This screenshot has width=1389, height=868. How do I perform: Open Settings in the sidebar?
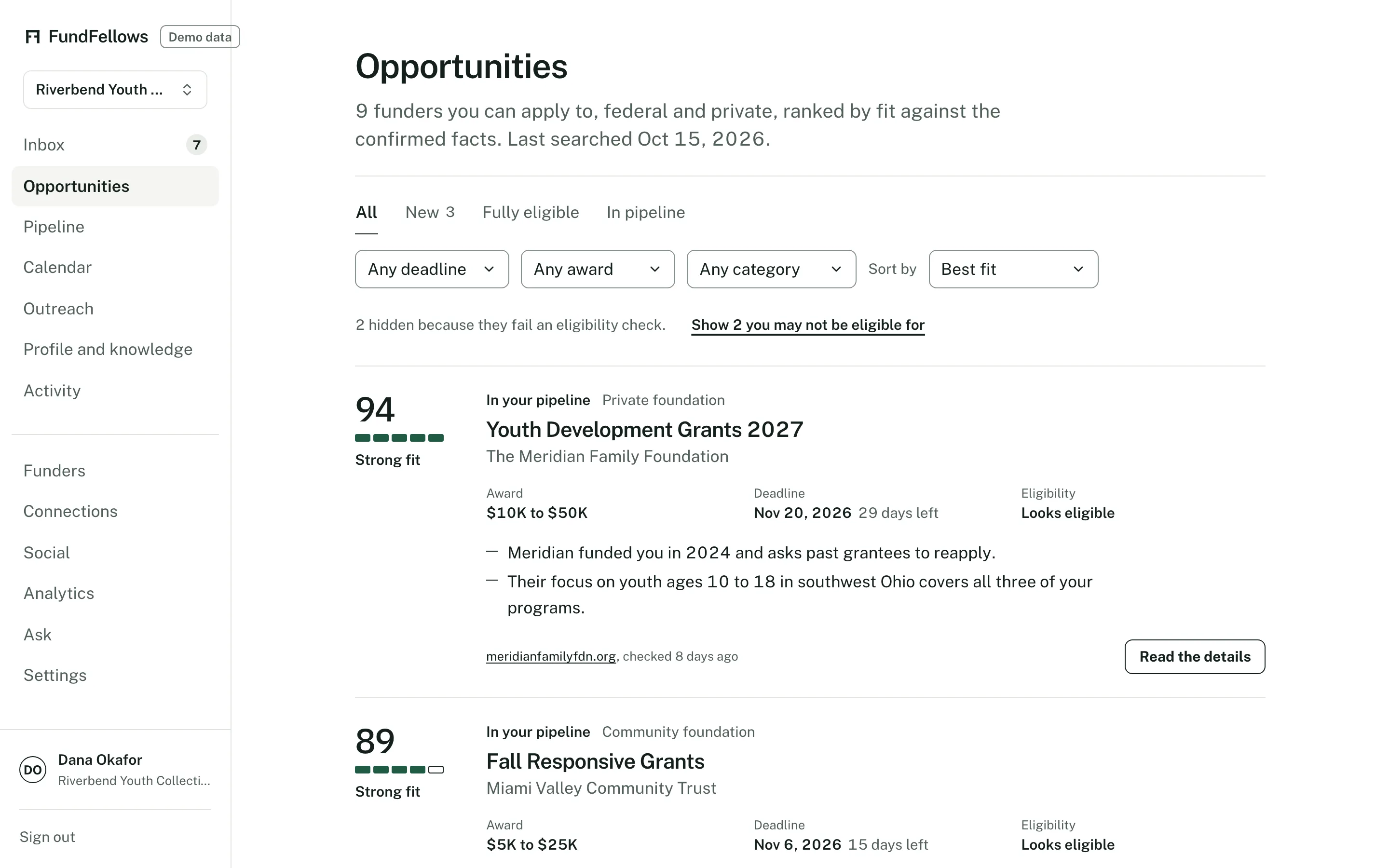click(x=115, y=676)
